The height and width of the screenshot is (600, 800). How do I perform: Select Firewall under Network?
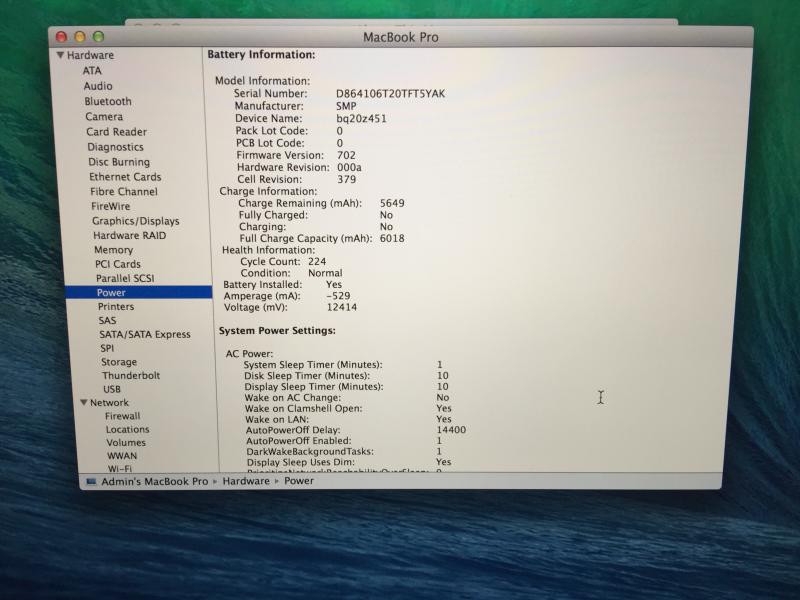coord(122,416)
